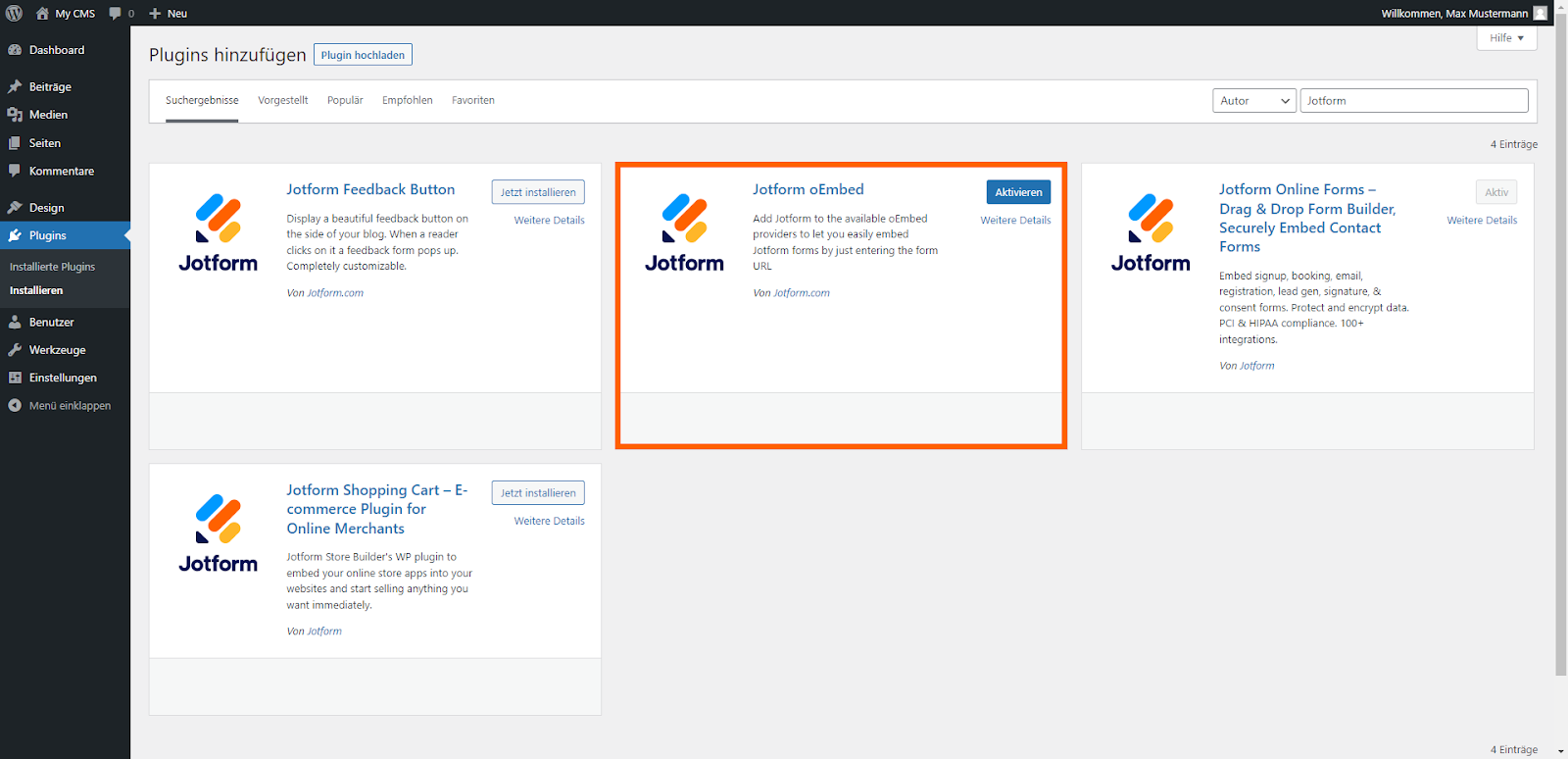Click the WordPress logo icon
1568x759 pixels.
15,13
